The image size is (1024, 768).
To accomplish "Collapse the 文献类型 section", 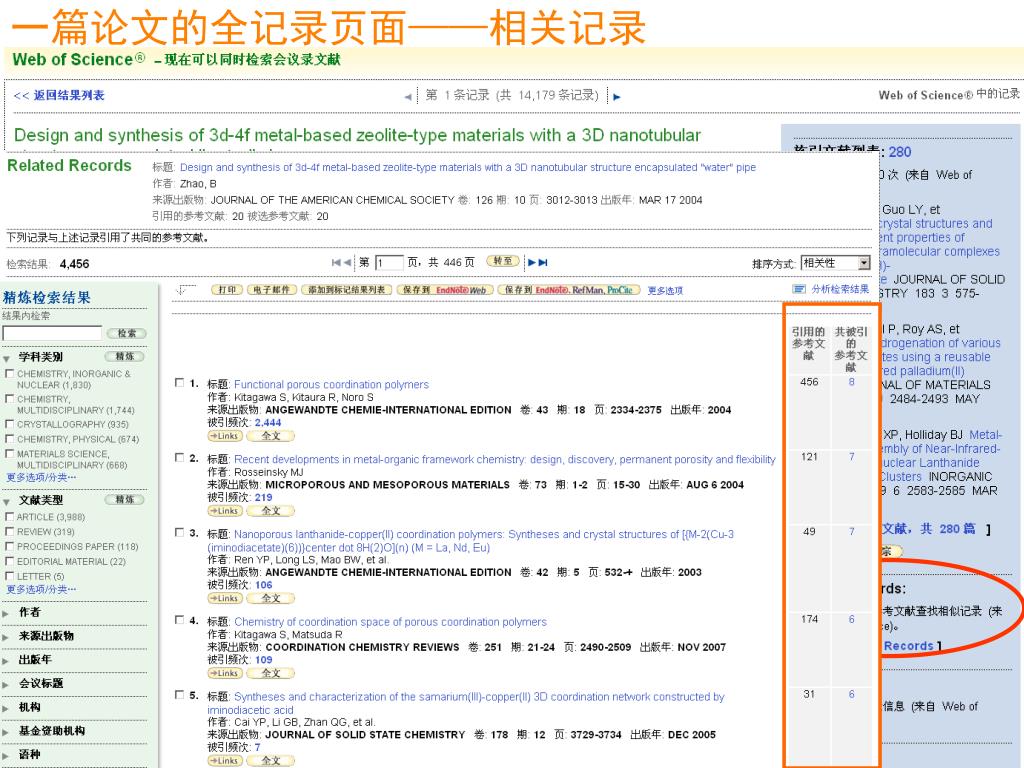I will click(6, 501).
